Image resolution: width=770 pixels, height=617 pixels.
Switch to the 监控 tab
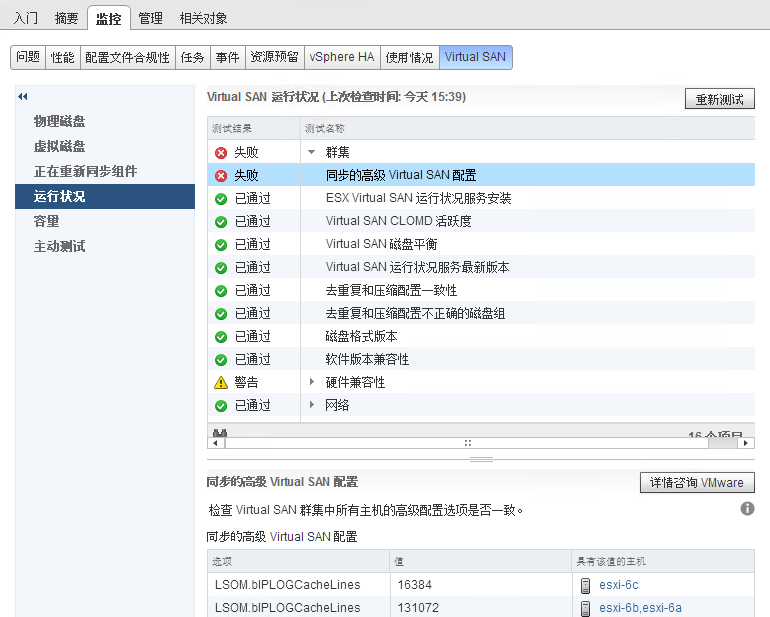pos(109,19)
